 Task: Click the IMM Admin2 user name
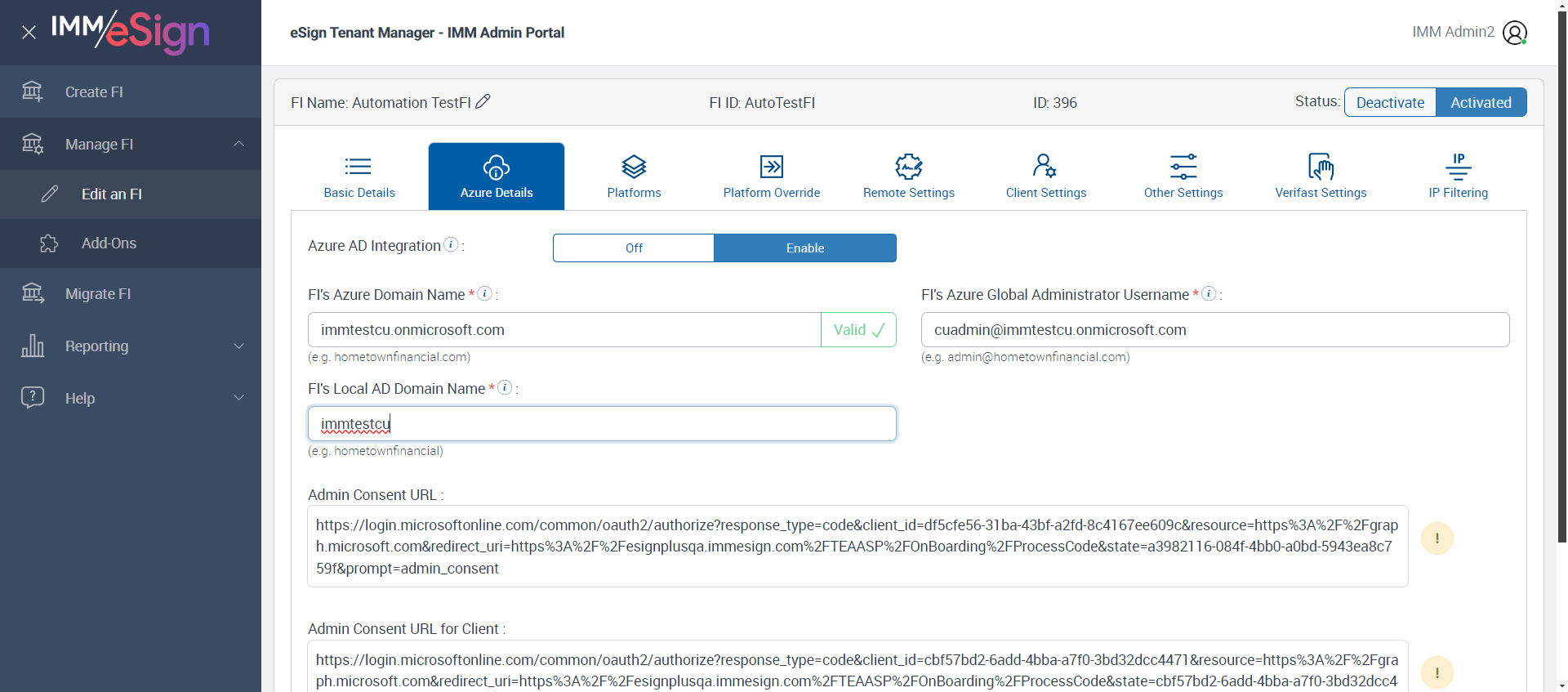[1453, 32]
